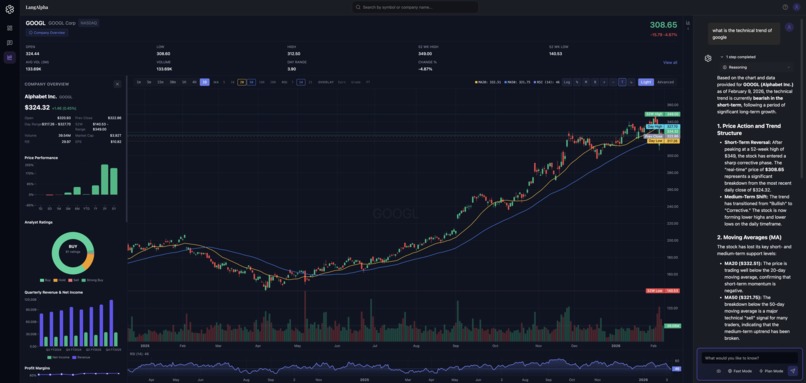Click the 'what is the technical trend' message
Image resolution: width=806 pixels, height=383 pixels.
pyautogui.click(x=744, y=33)
